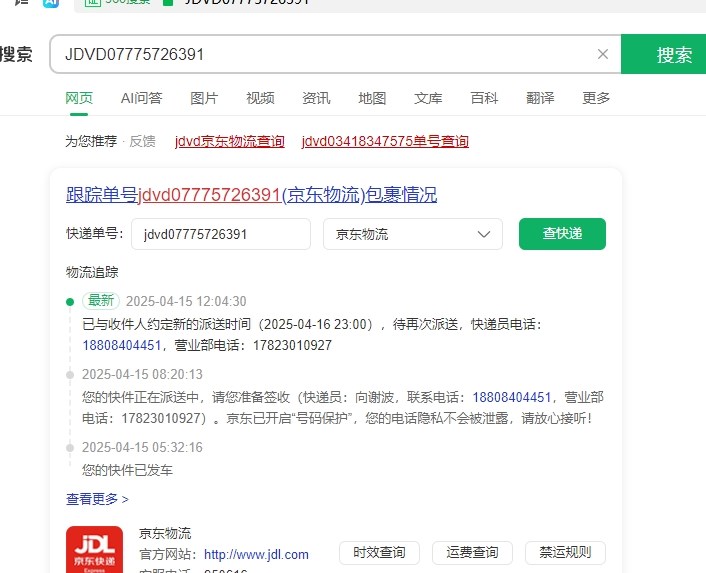Image resolution: width=706 pixels, height=573 pixels.
Task: Click timestamp 2025-04-15 05:32:16
Action: click(142, 447)
